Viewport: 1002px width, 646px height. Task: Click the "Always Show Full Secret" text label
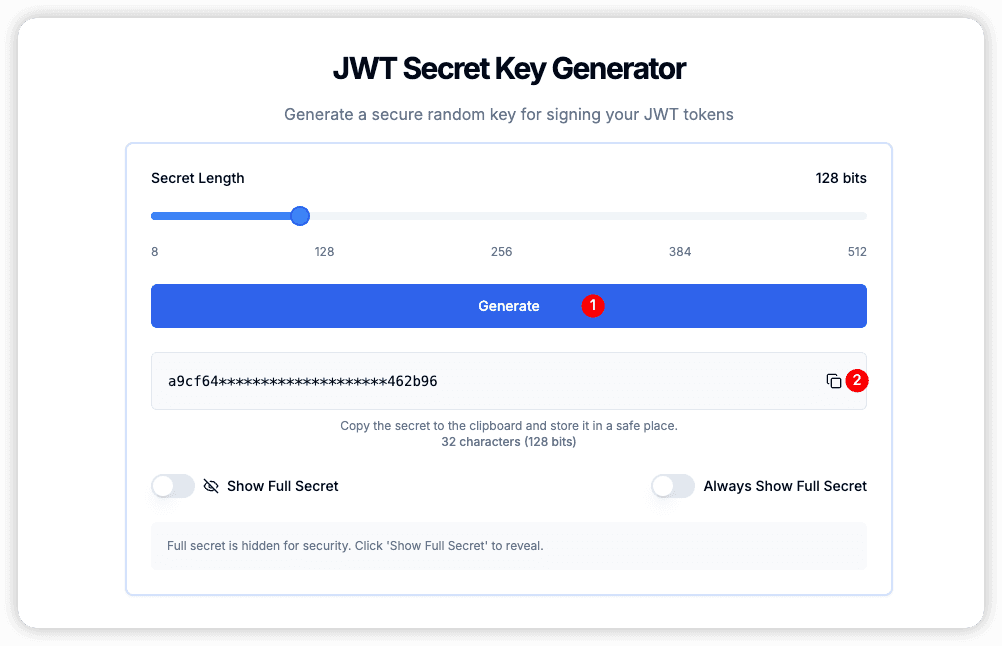point(785,486)
